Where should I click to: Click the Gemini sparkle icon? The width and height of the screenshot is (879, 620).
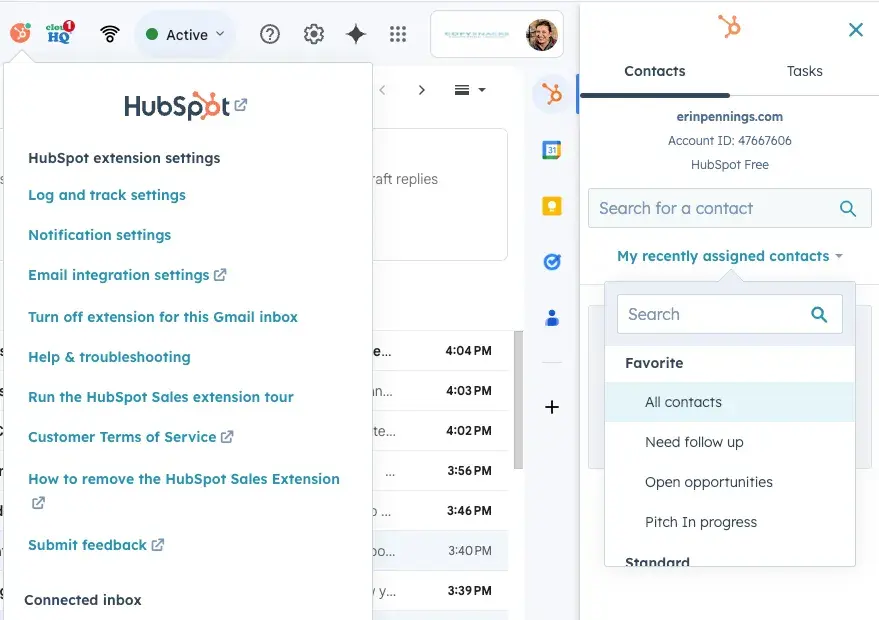(x=356, y=34)
